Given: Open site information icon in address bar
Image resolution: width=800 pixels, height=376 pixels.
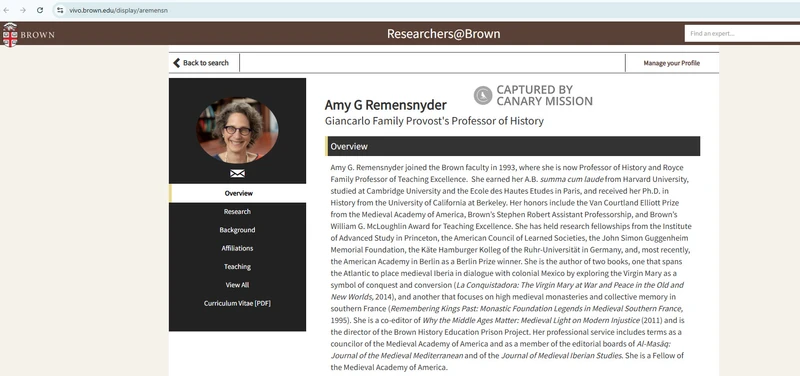Looking at the screenshot, I should pos(60,10).
